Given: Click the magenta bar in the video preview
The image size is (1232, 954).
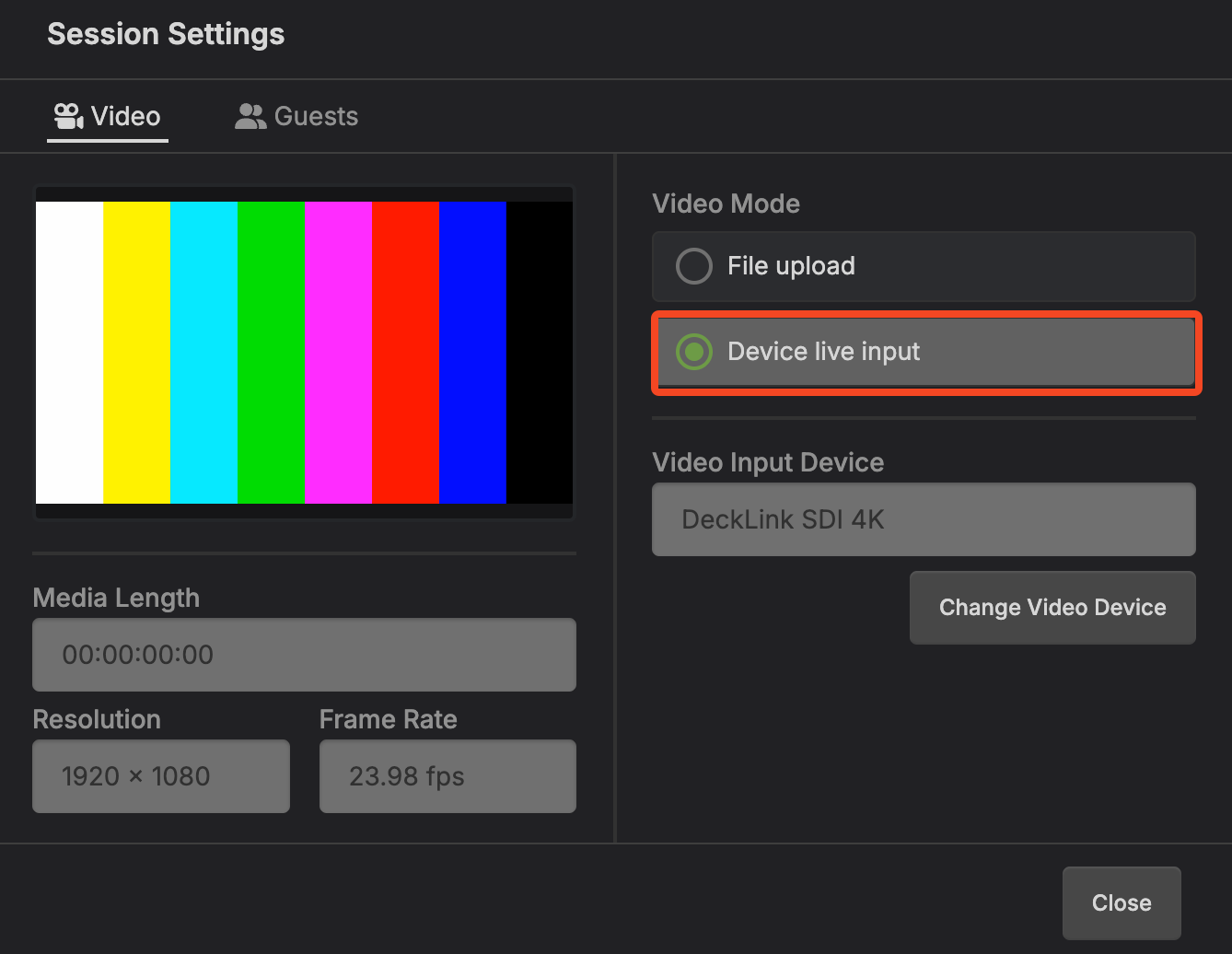Looking at the screenshot, I should 338,353.
